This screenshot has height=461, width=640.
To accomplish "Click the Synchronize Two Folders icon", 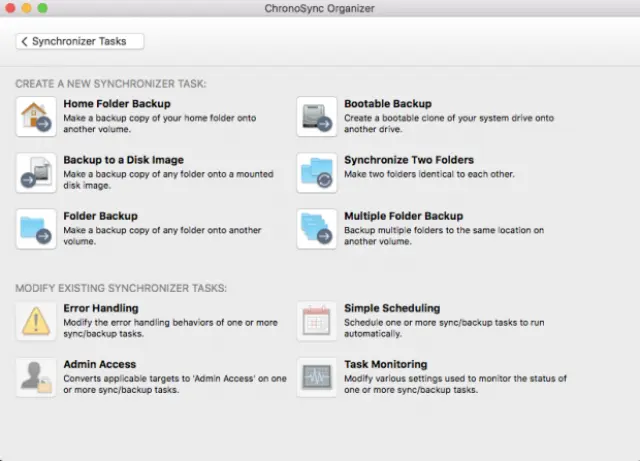I will click(317, 173).
